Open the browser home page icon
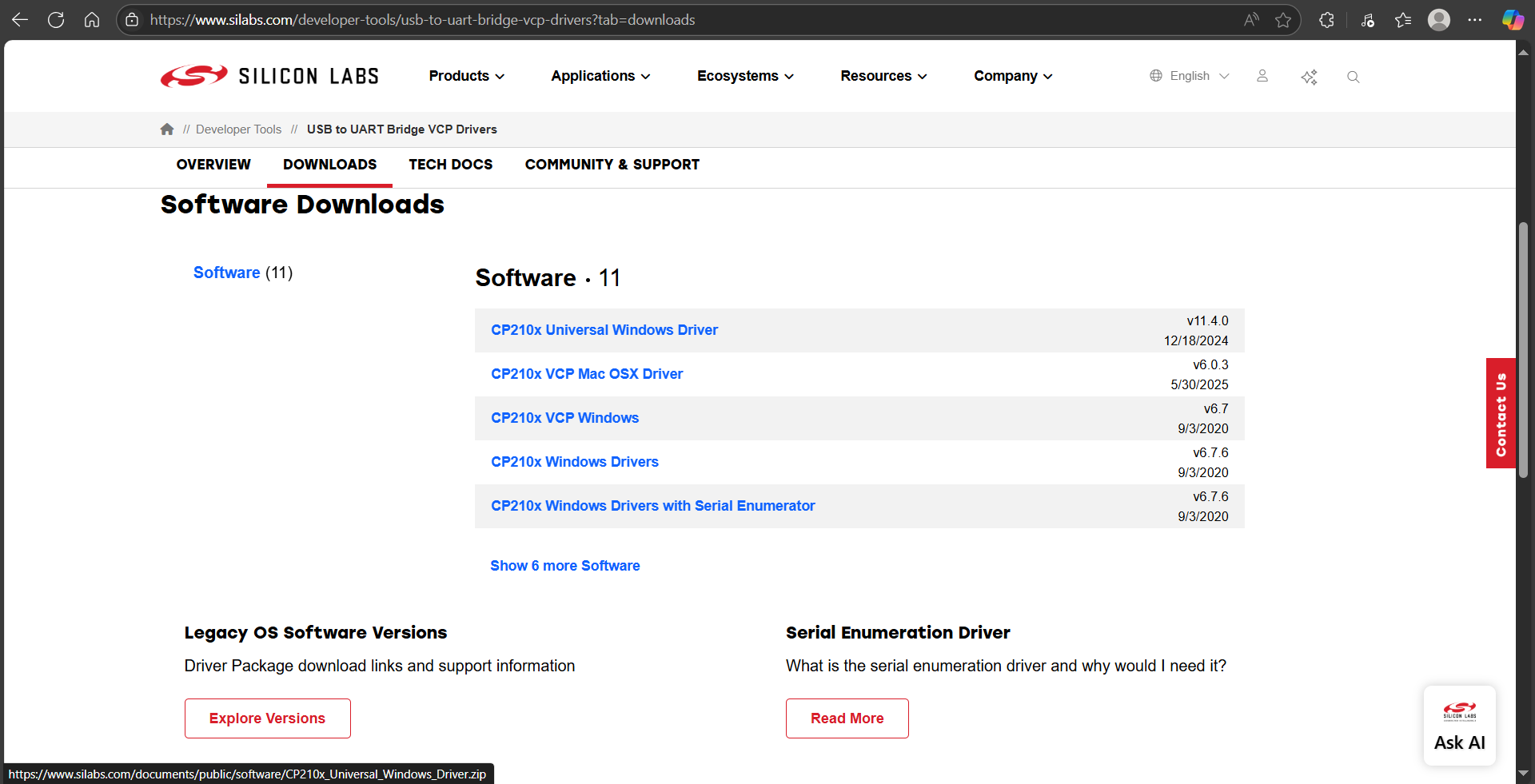The width and height of the screenshot is (1535, 784). [x=92, y=20]
